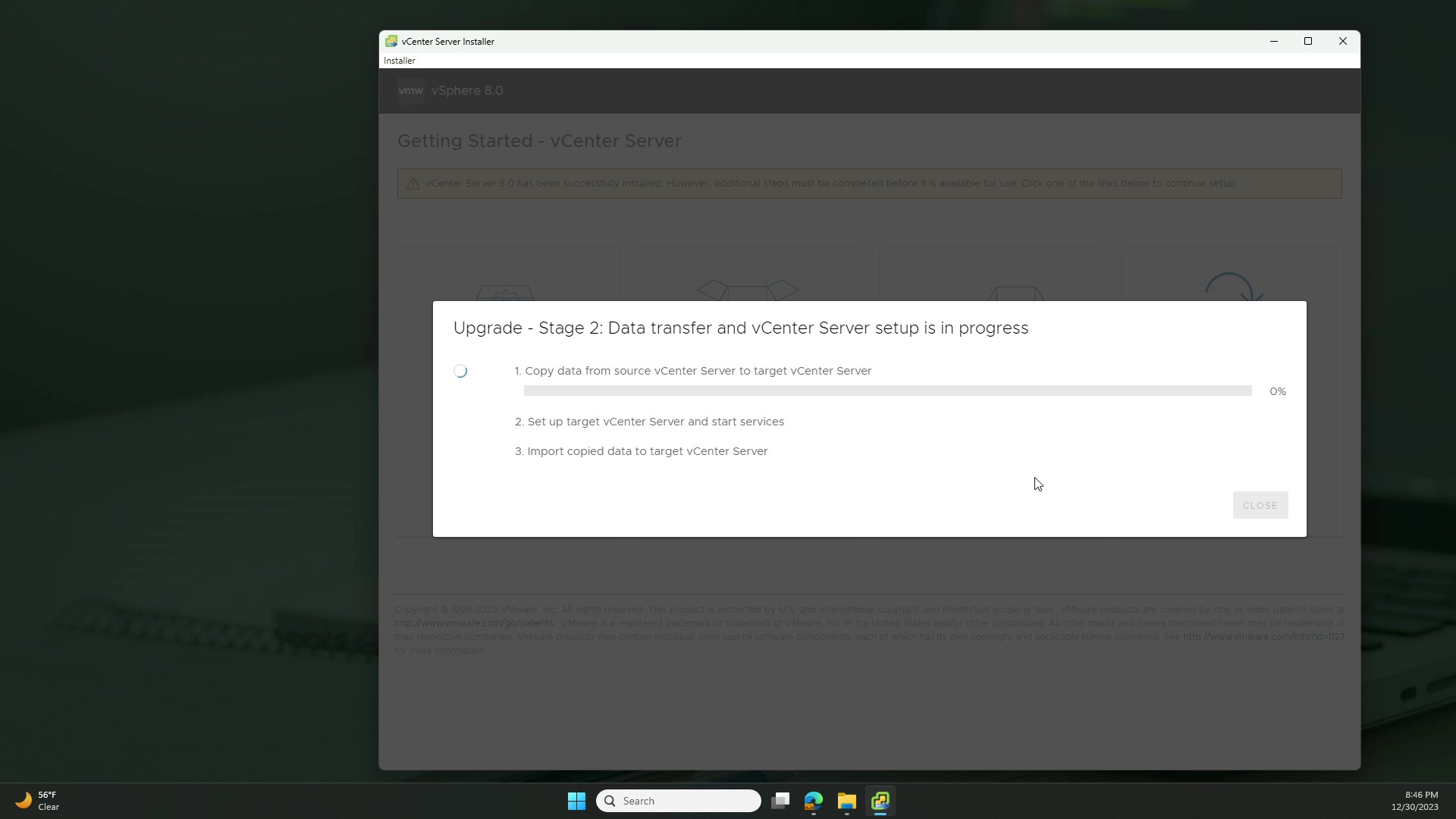Click the spinner beside step 1
This screenshot has height=819, width=1456.
click(x=460, y=371)
